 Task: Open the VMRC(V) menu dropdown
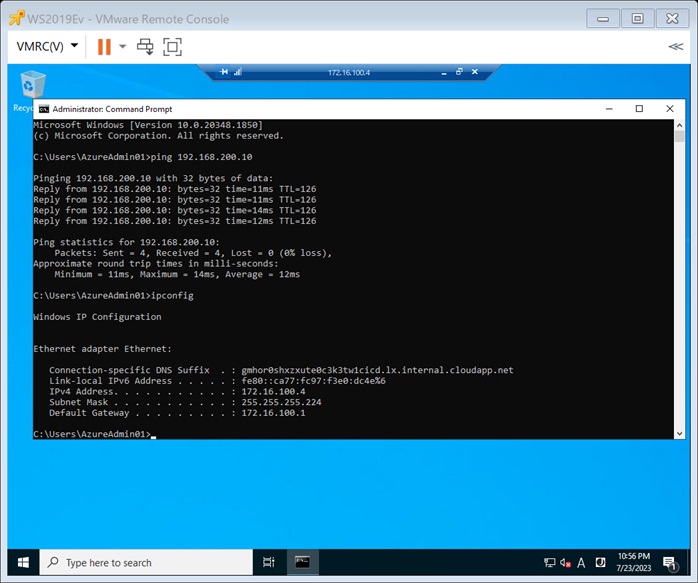[47, 46]
